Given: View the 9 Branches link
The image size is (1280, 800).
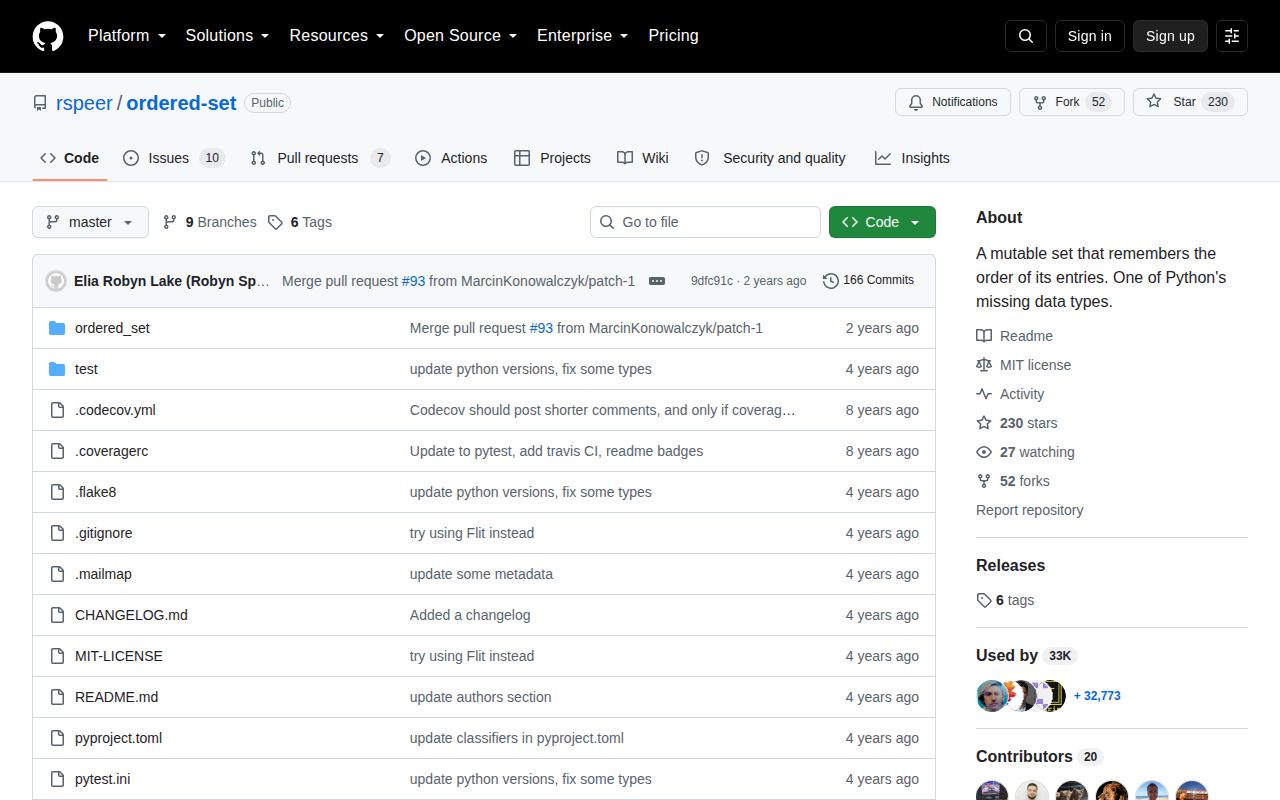Looking at the screenshot, I should tap(210, 222).
